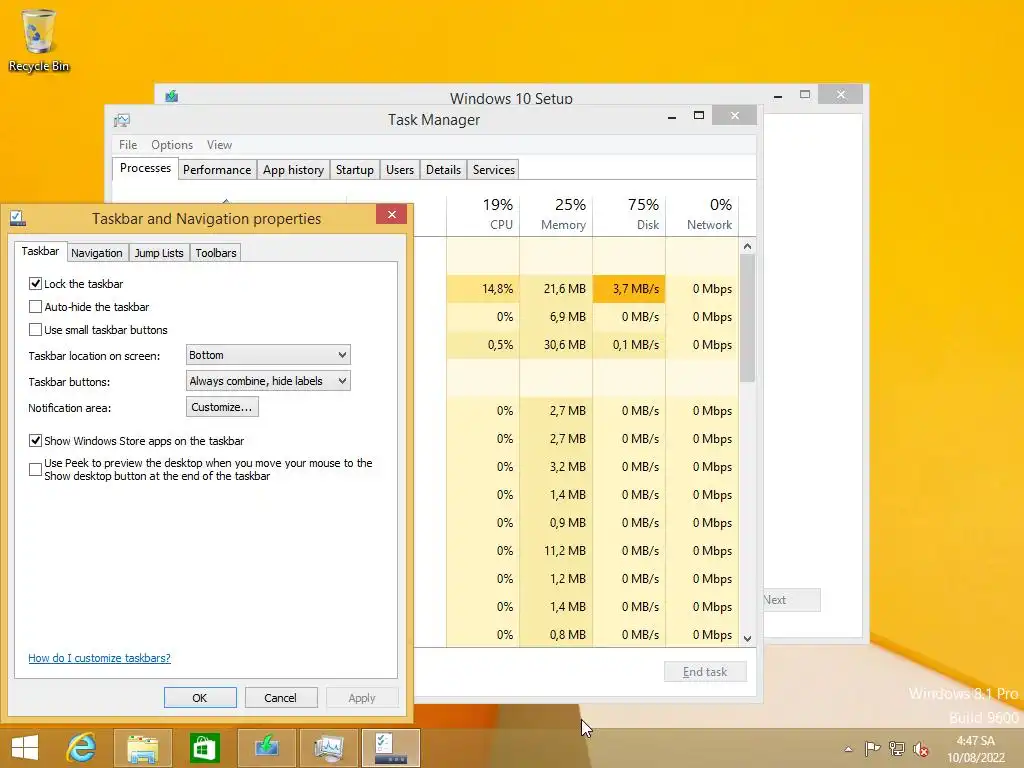
Task: Open Task Manager Options menu
Action: [172, 145]
